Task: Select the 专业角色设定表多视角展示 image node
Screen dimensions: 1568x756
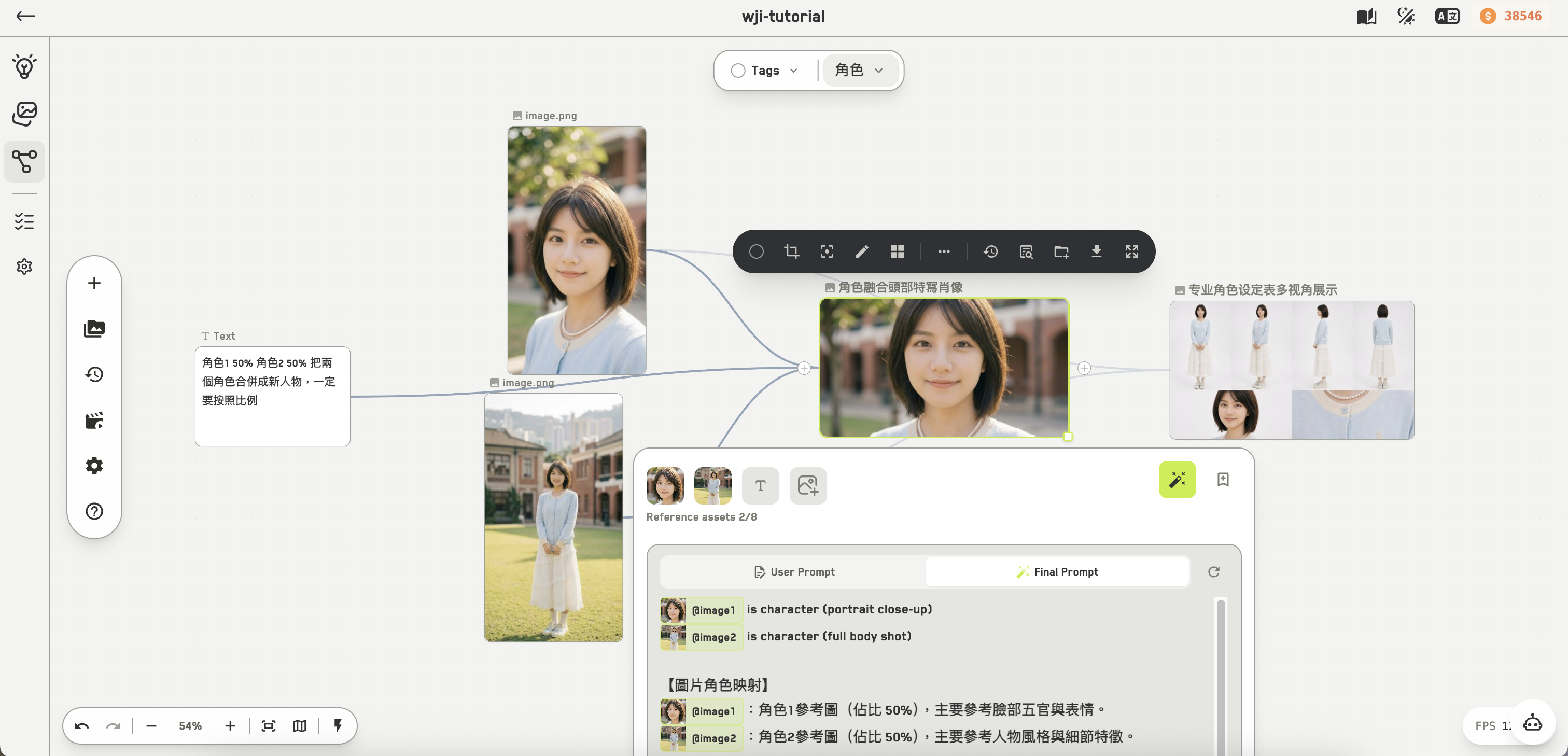Action: pos(1292,370)
